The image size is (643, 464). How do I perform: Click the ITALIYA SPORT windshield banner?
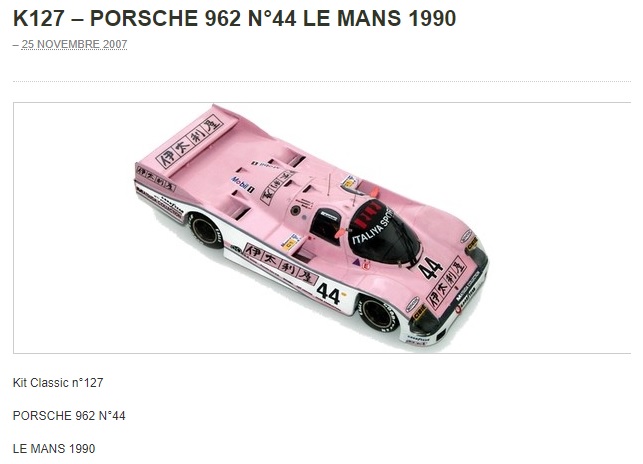[372, 228]
